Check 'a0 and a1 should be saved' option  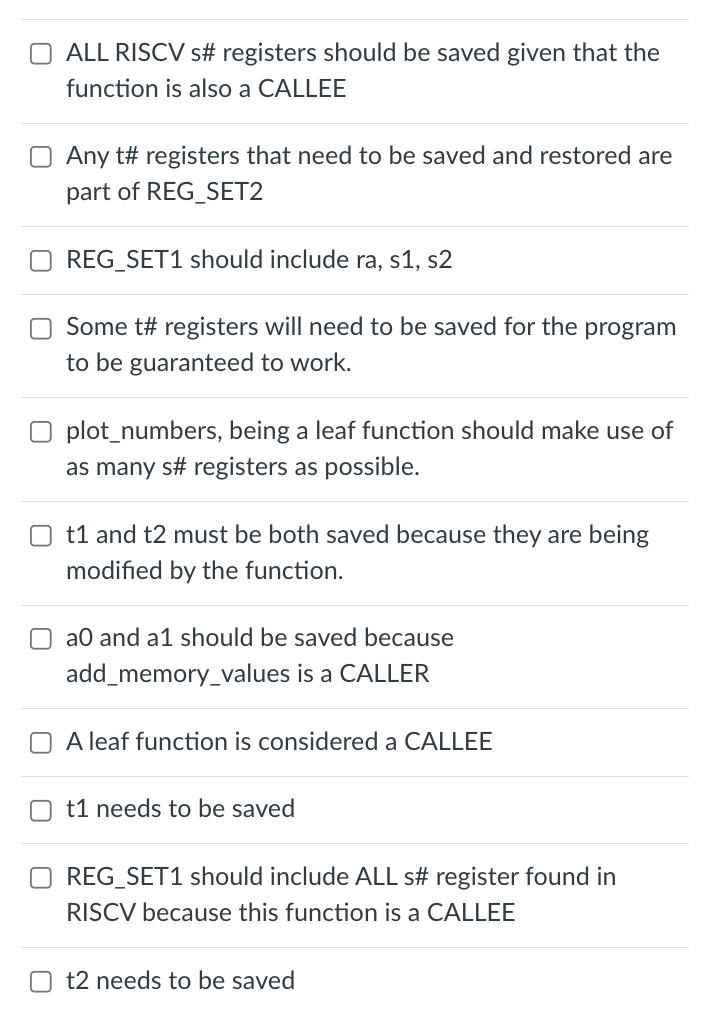point(41,639)
